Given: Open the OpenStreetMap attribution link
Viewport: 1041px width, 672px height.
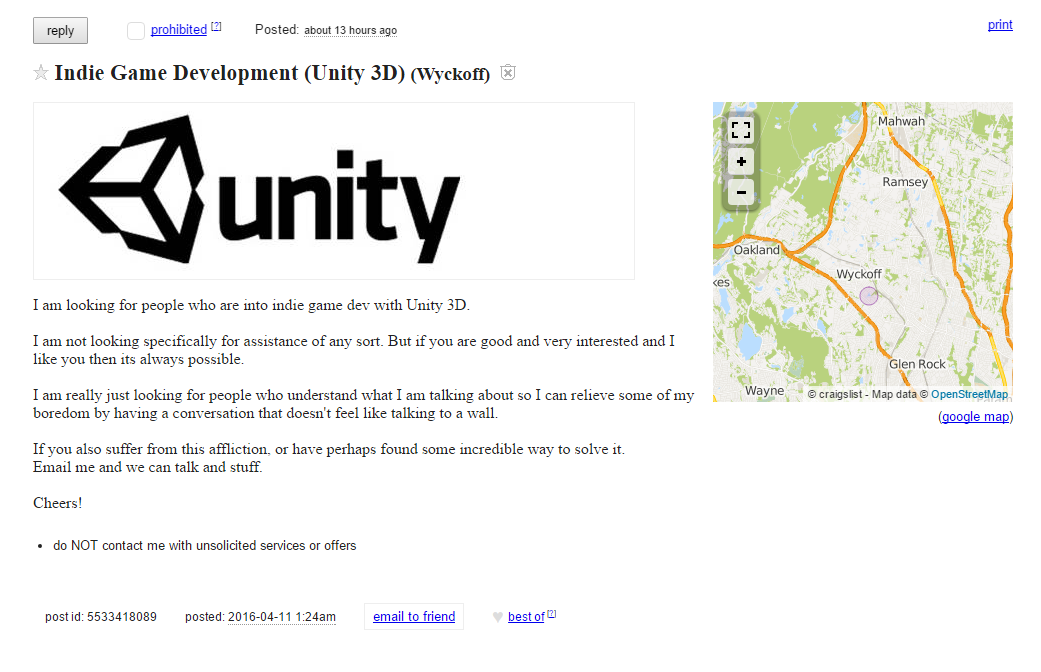Looking at the screenshot, I should pos(969,394).
